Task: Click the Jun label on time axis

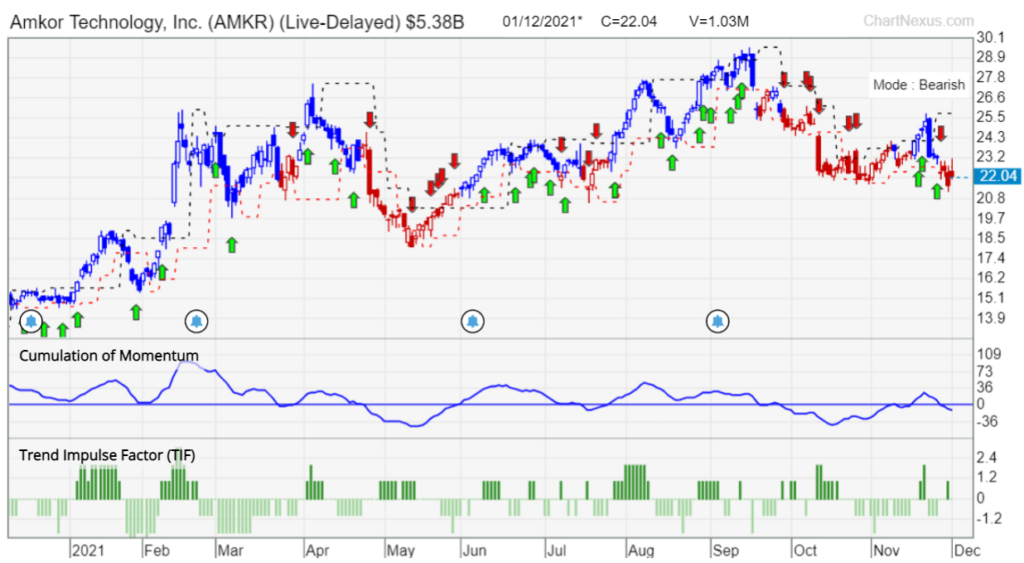Action: tap(475, 550)
